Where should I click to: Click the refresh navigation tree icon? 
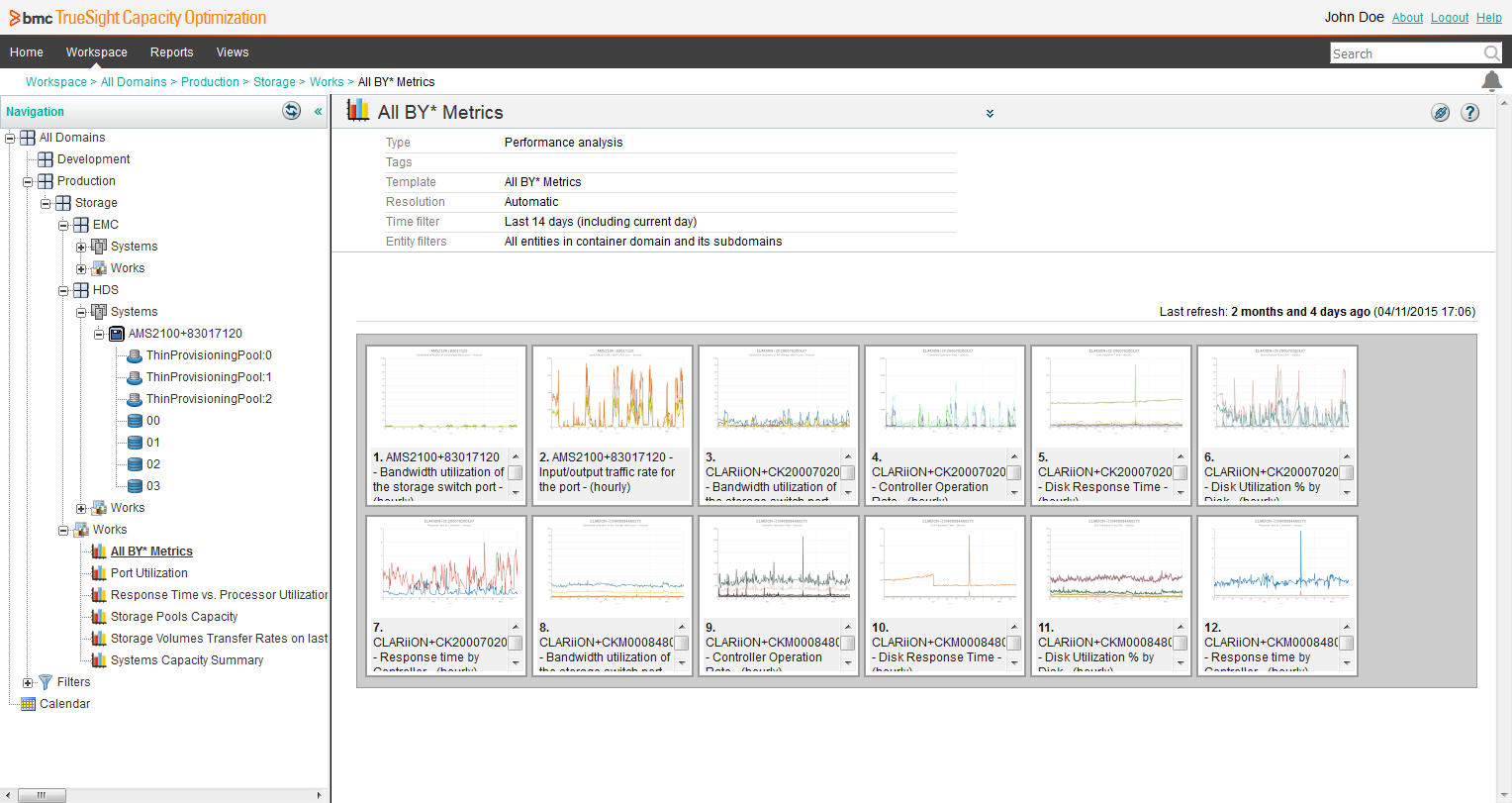click(x=292, y=111)
